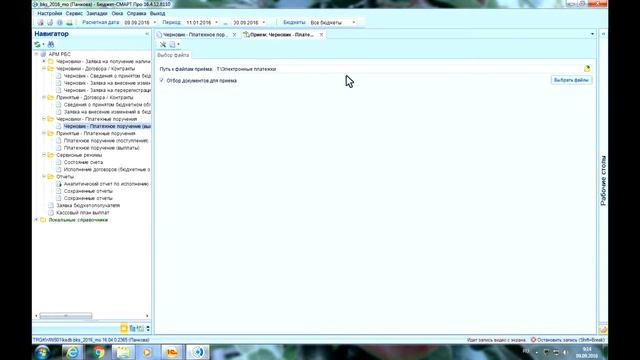Click the tools icon under the document tabs

click(x=163, y=44)
